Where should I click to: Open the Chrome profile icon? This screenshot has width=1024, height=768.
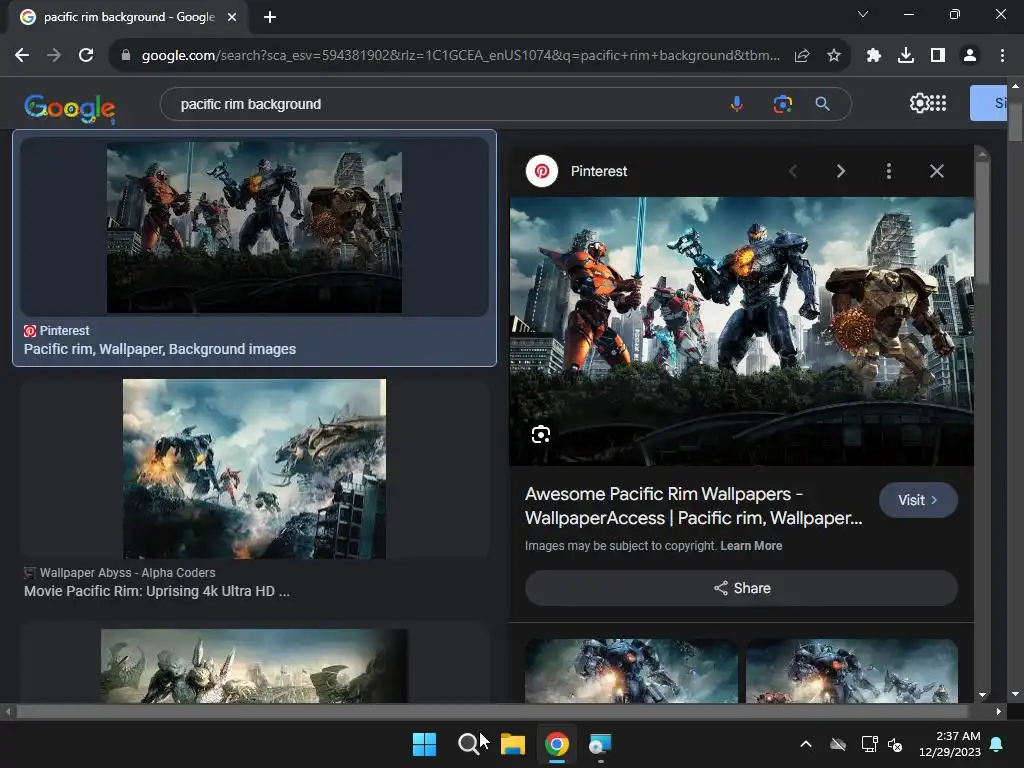(x=970, y=56)
